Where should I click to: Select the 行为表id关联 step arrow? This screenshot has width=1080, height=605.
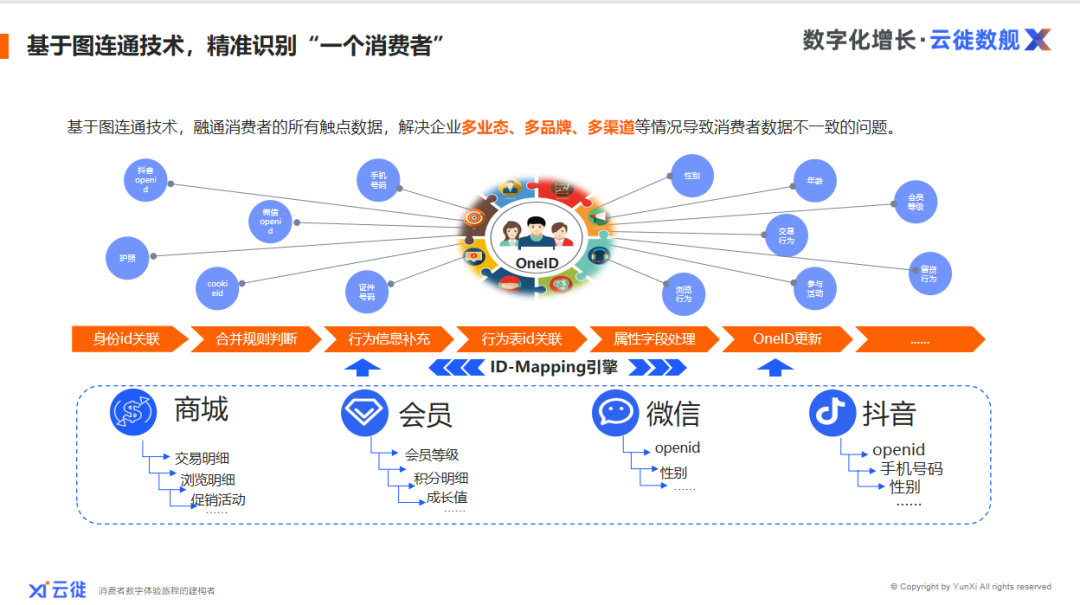pyautogui.click(x=522, y=339)
